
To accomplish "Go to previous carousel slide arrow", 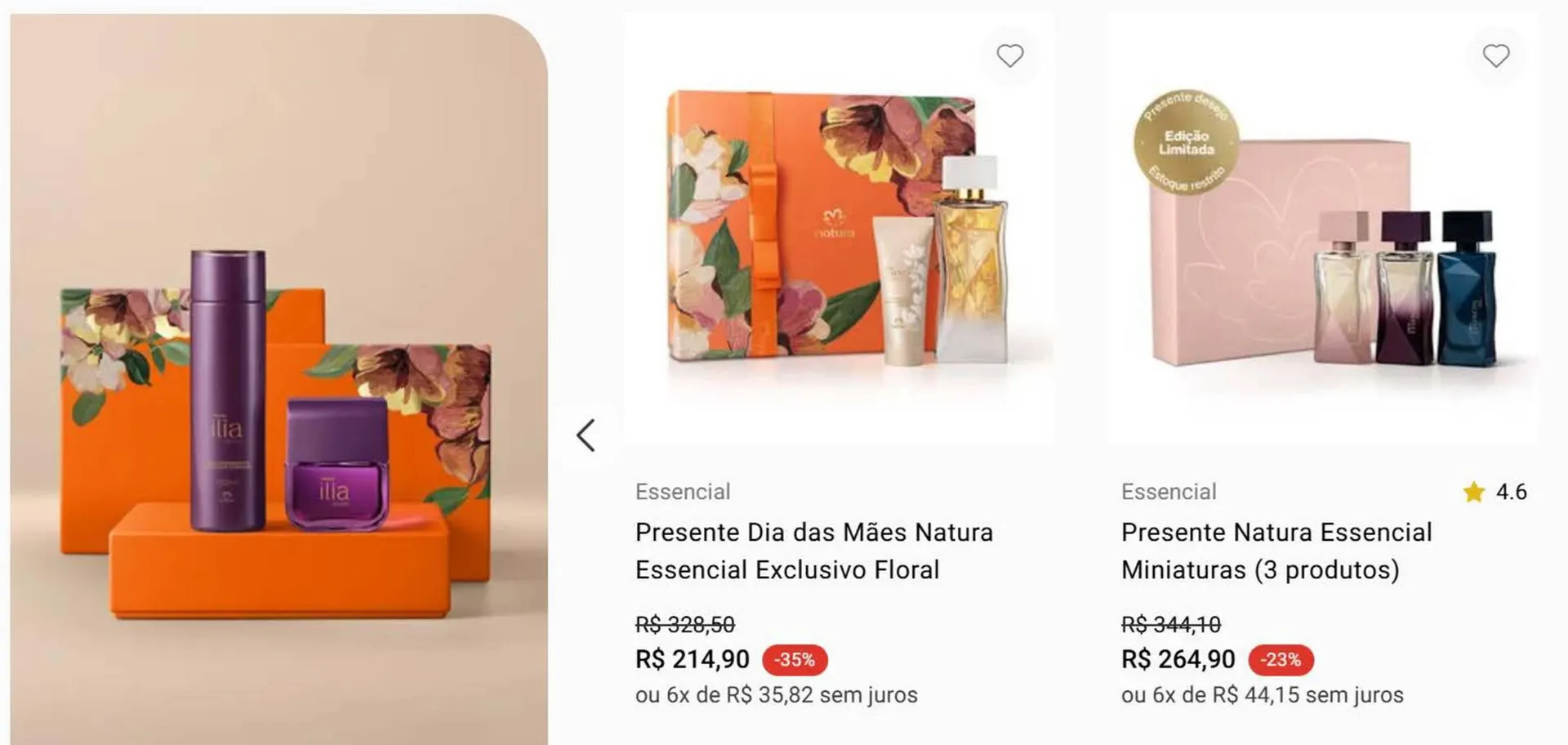I will coord(586,435).
